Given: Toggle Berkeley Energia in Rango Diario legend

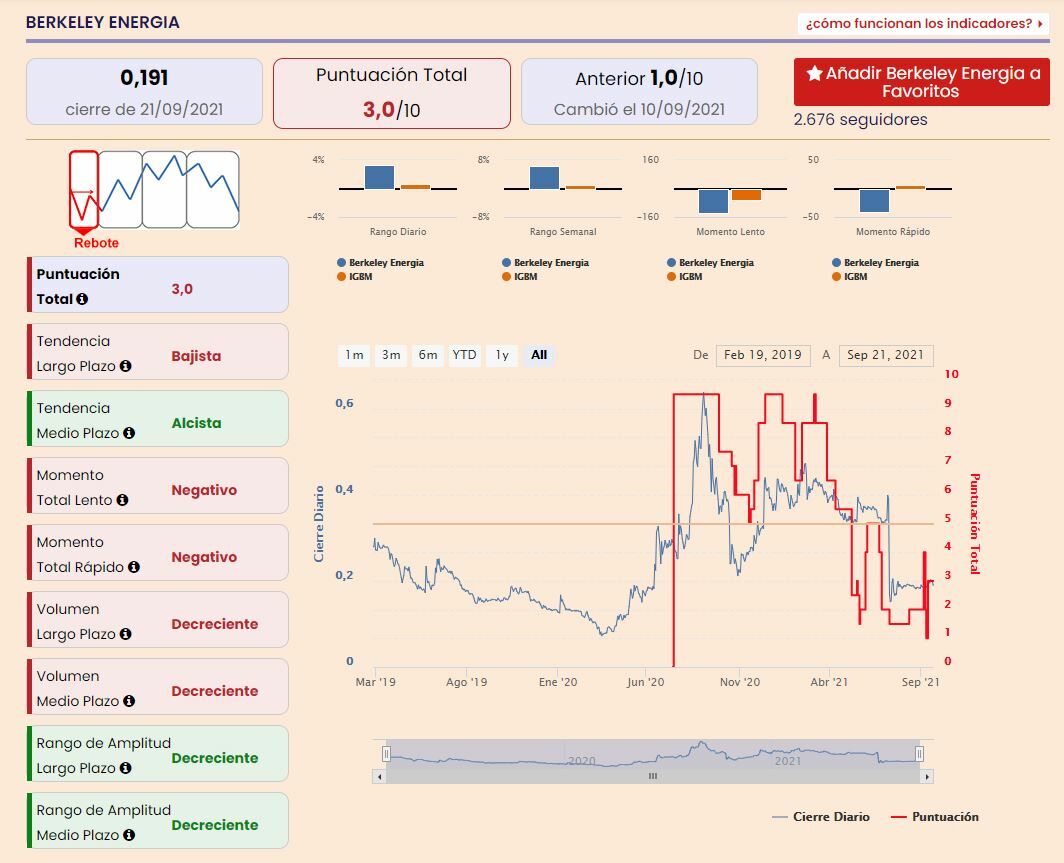Looking at the screenshot, I should pyautogui.click(x=381, y=263).
